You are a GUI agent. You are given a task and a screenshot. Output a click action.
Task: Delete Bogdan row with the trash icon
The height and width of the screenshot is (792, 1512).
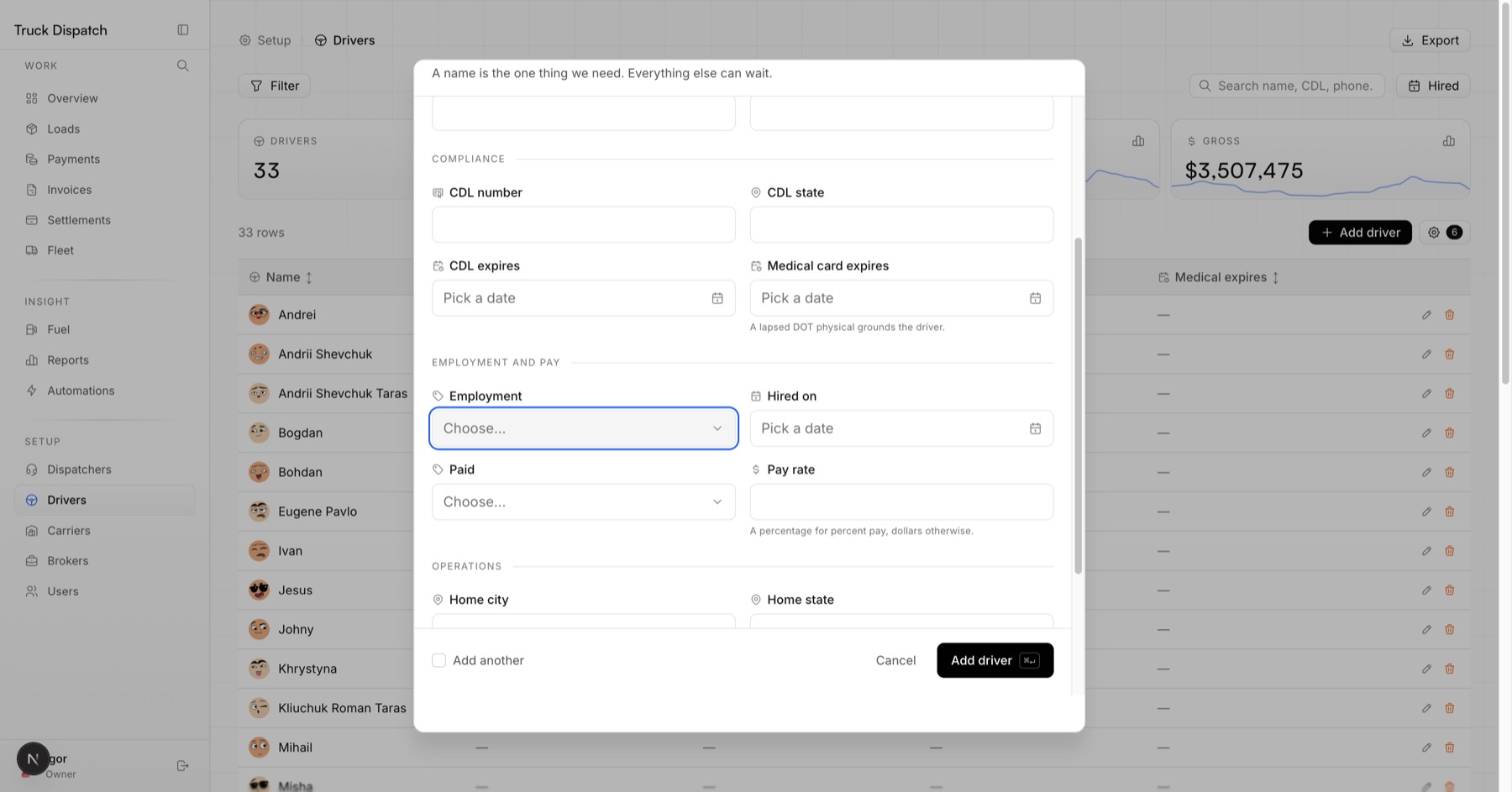(1449, 433)
